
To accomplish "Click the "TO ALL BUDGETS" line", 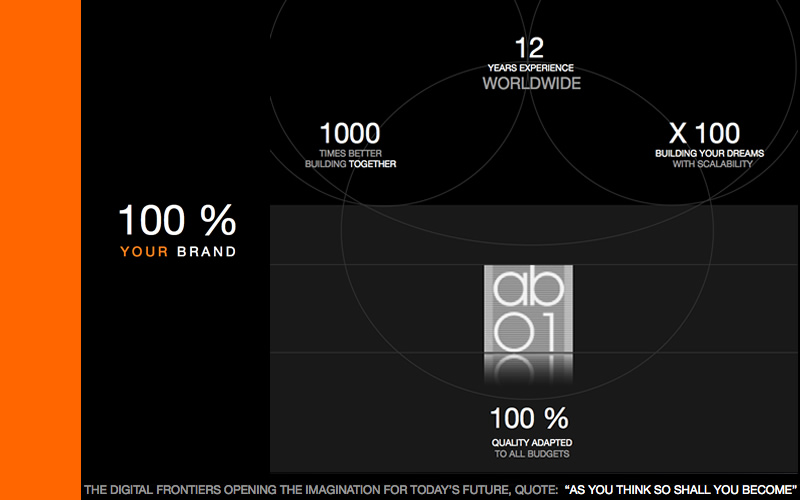I will (532, 454).
